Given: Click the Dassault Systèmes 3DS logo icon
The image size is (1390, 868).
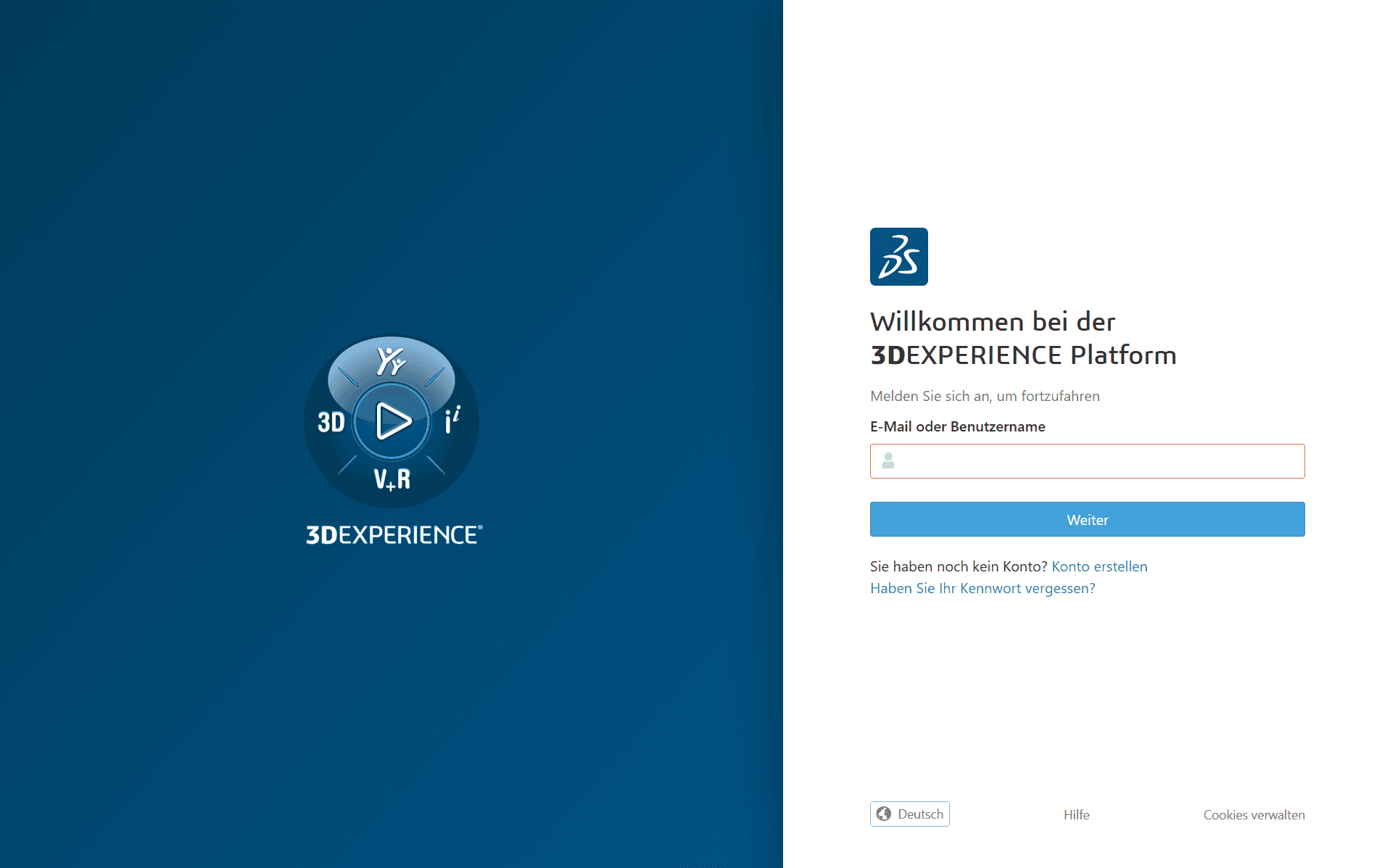Looking at the screenshot, I should click(898, 257).
